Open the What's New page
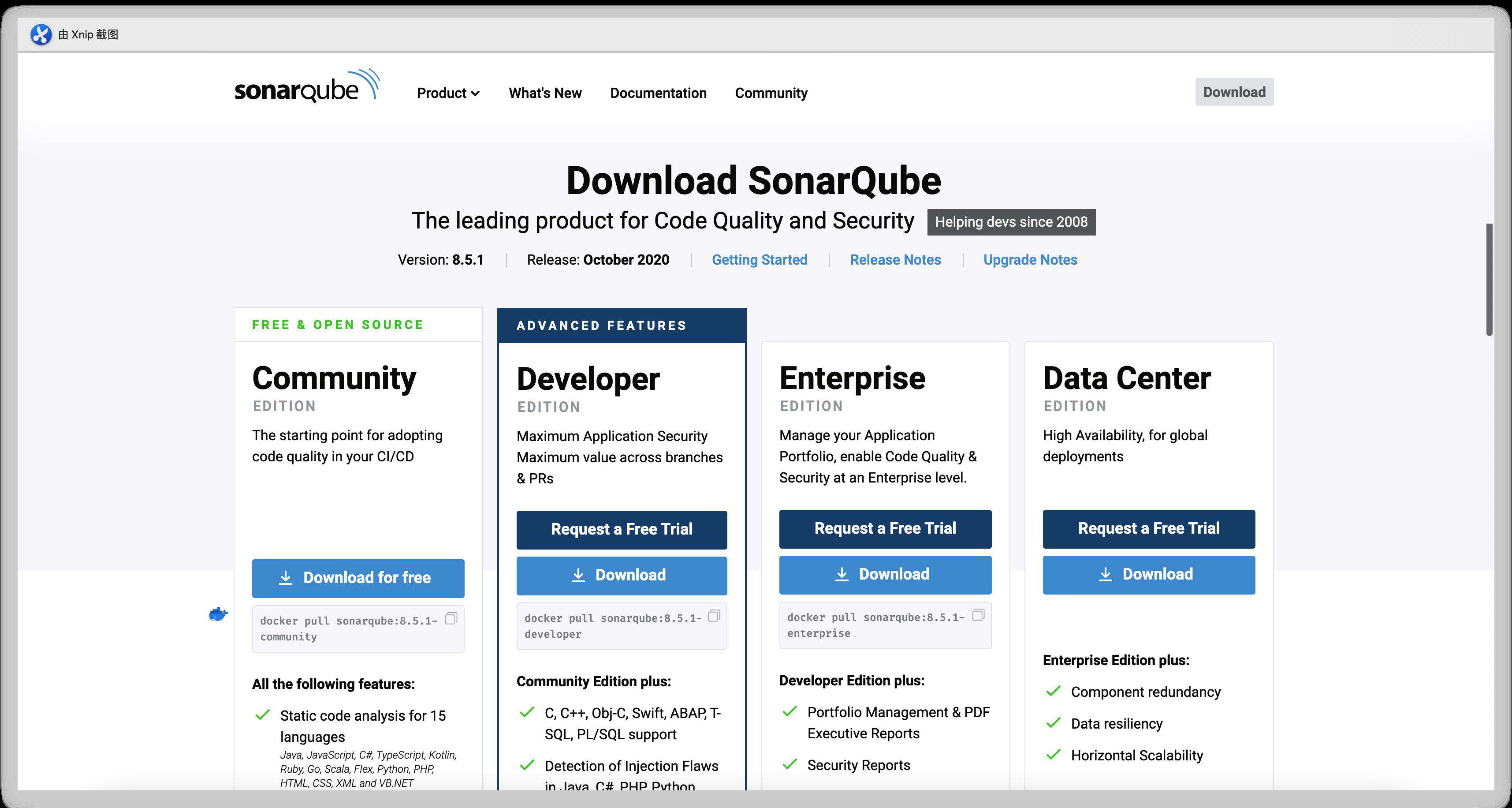This screenshot has width=1512, height=808. tap(545, 93)
